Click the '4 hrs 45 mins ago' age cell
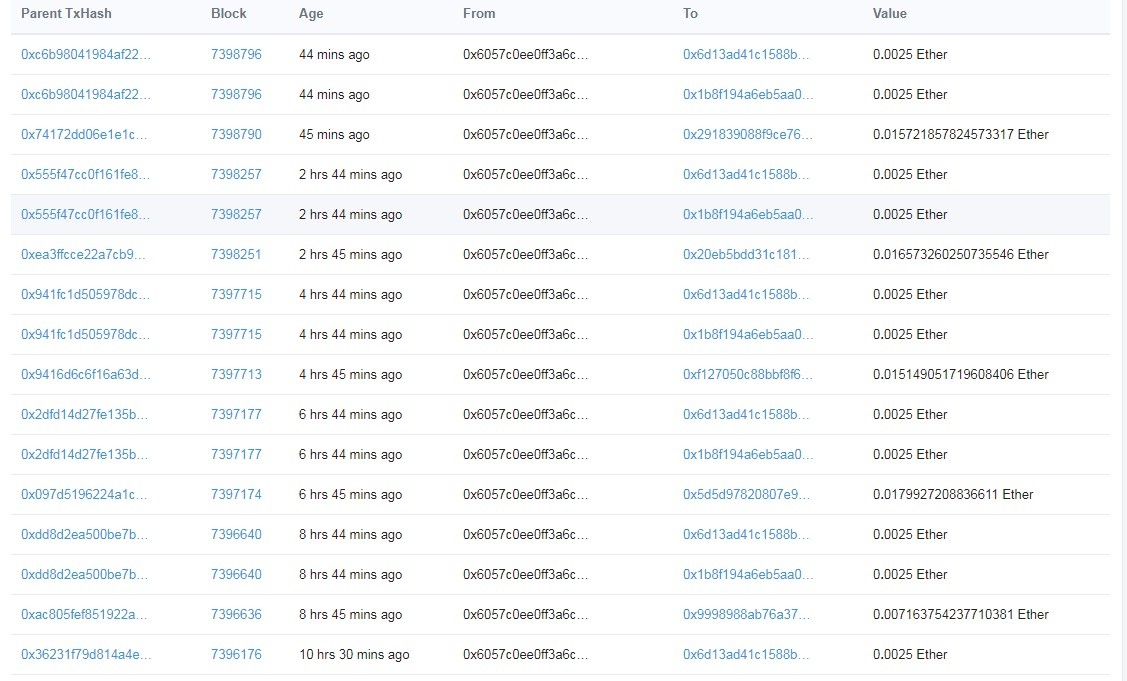This screenshot has height=681, width=1127. tap(351, 375)
